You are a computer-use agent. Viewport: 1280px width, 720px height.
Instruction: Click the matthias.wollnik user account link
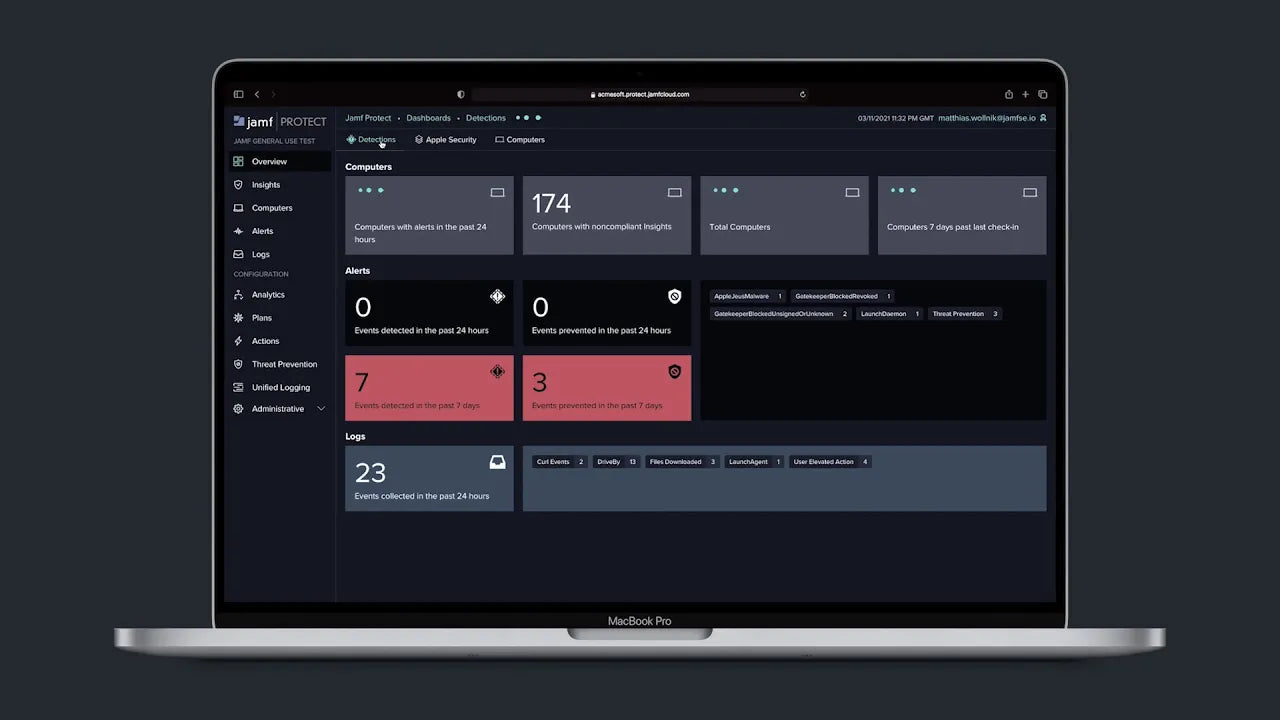[x=986, y=118]
